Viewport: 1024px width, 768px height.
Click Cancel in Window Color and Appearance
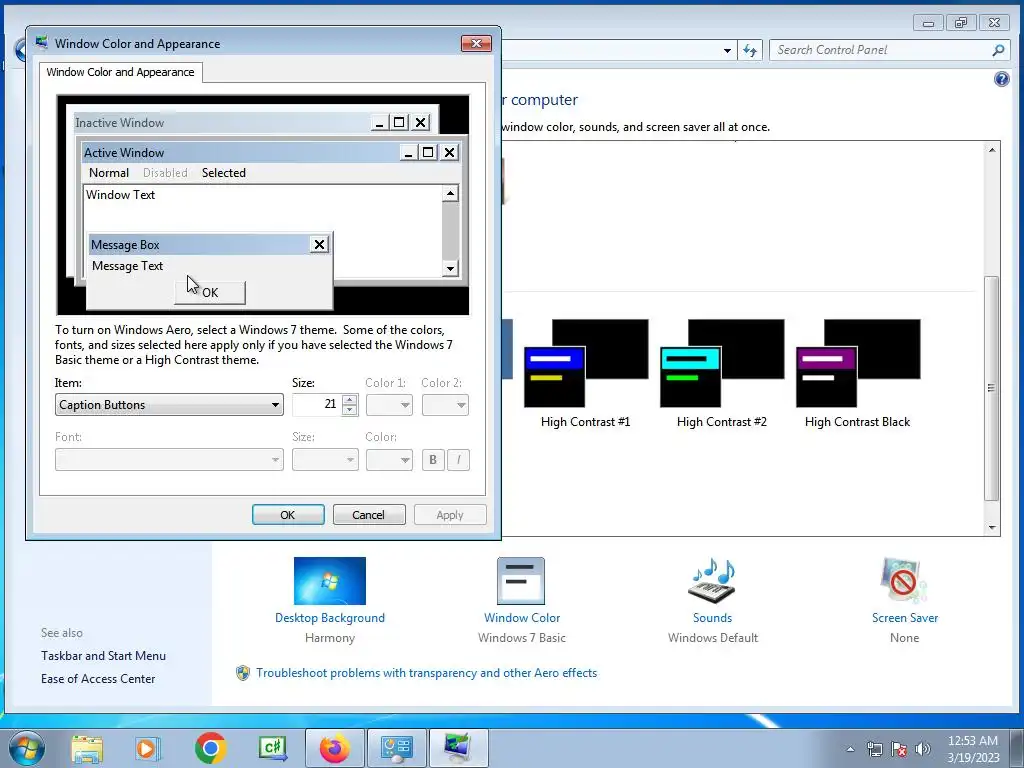pos(369,515)
